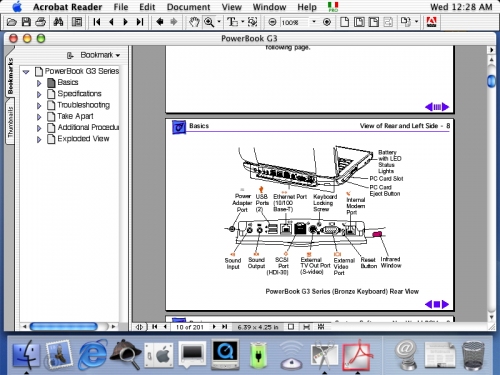The width and height of the screenshot is (500, 375).
Task: Open the Rotate View dropdown arrow
Action: (416, 22)
